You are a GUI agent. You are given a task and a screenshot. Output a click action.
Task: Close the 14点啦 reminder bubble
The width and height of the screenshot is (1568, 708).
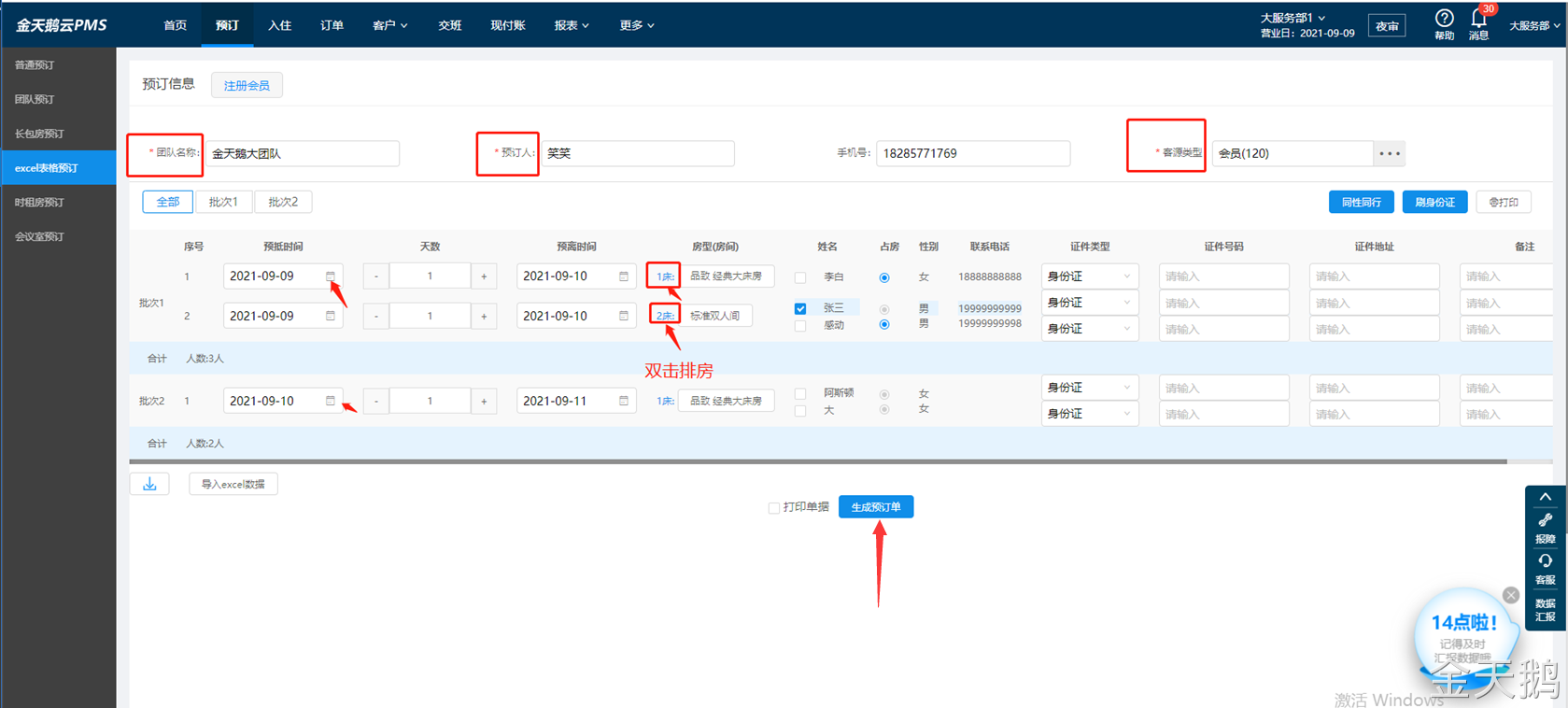tap(1511, 595)
